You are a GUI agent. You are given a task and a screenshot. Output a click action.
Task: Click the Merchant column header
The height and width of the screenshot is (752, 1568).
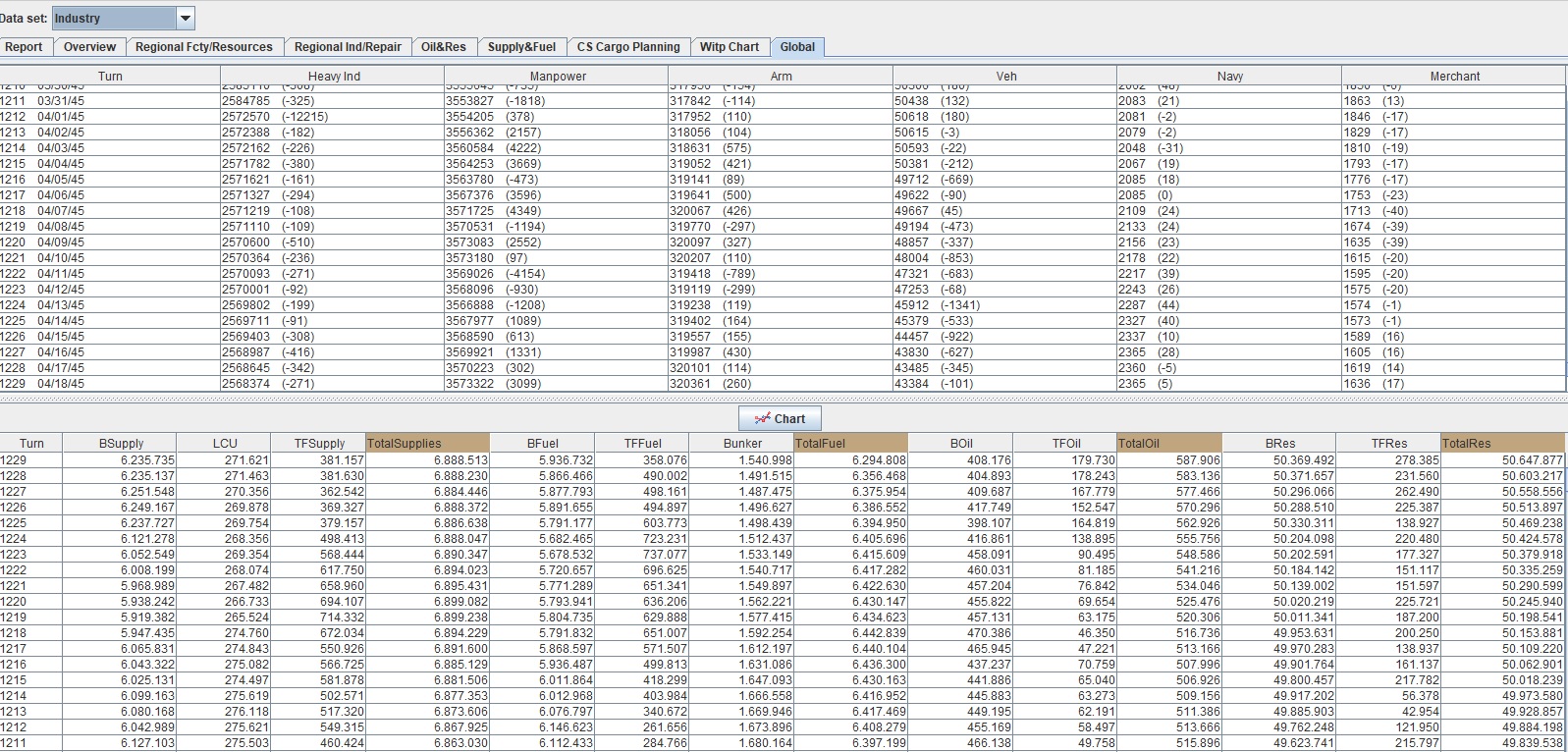(1454, 77)
